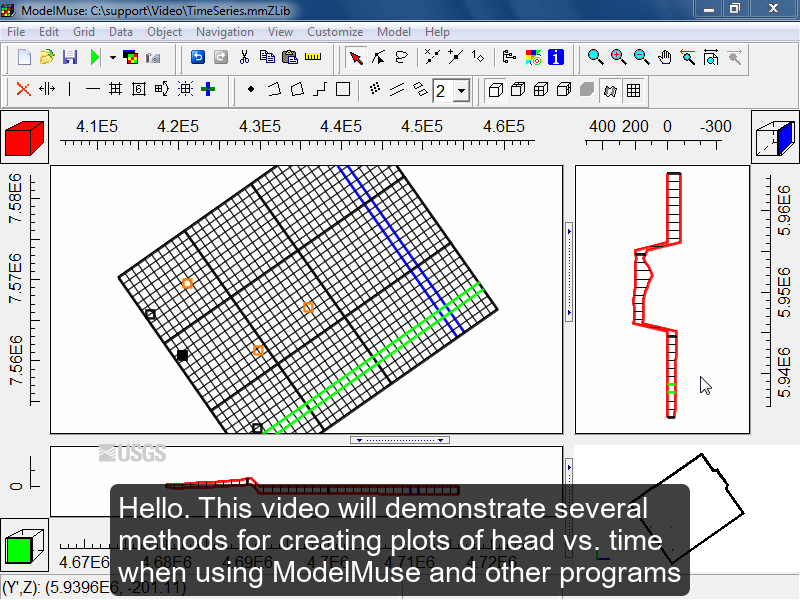Viewport: 800px width, 600px height.
Task: Toggle the grid display in 3D view
Action: click(x=635, y=89)
